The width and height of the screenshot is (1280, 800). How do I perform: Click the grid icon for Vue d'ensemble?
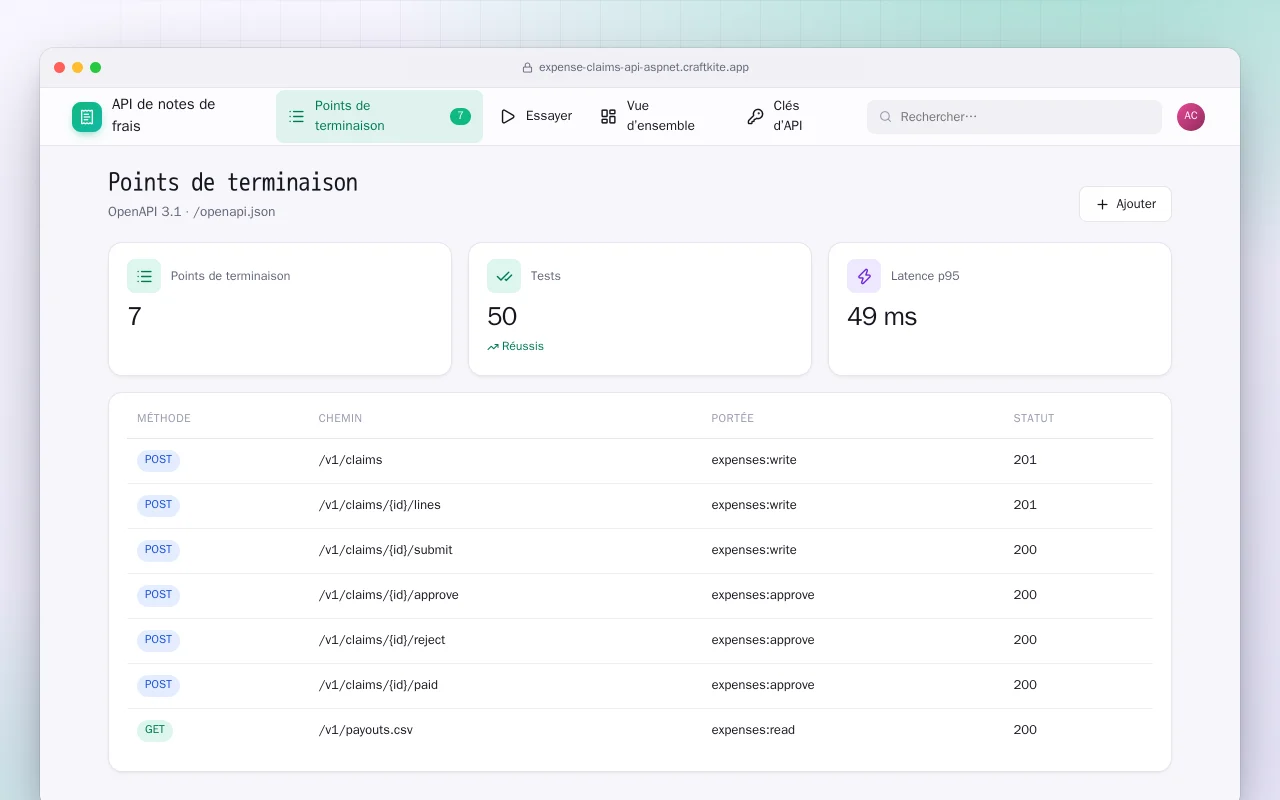[x=608, y=117]
